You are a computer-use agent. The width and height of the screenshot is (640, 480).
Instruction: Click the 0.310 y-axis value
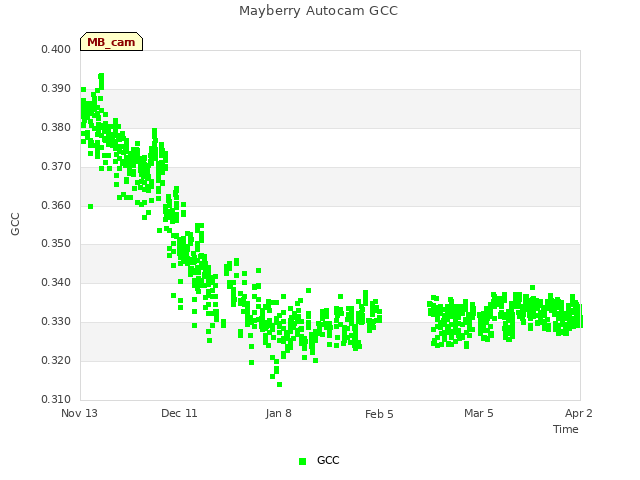click(x=56, y=399)
